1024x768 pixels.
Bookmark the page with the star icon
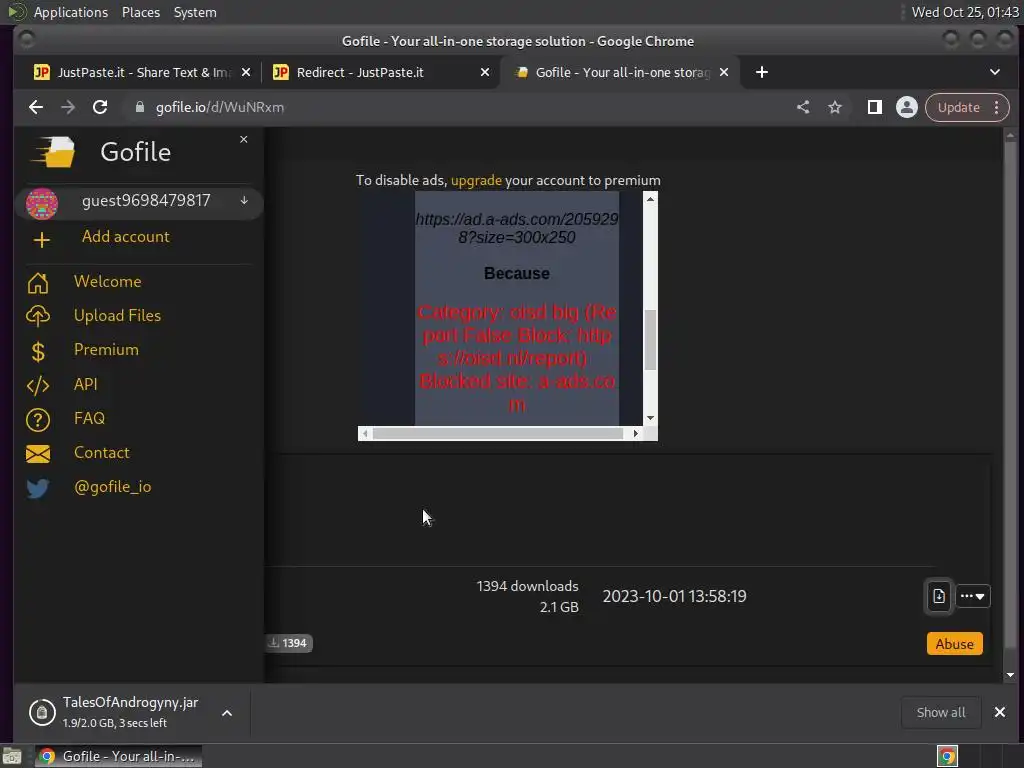[835, 107]
